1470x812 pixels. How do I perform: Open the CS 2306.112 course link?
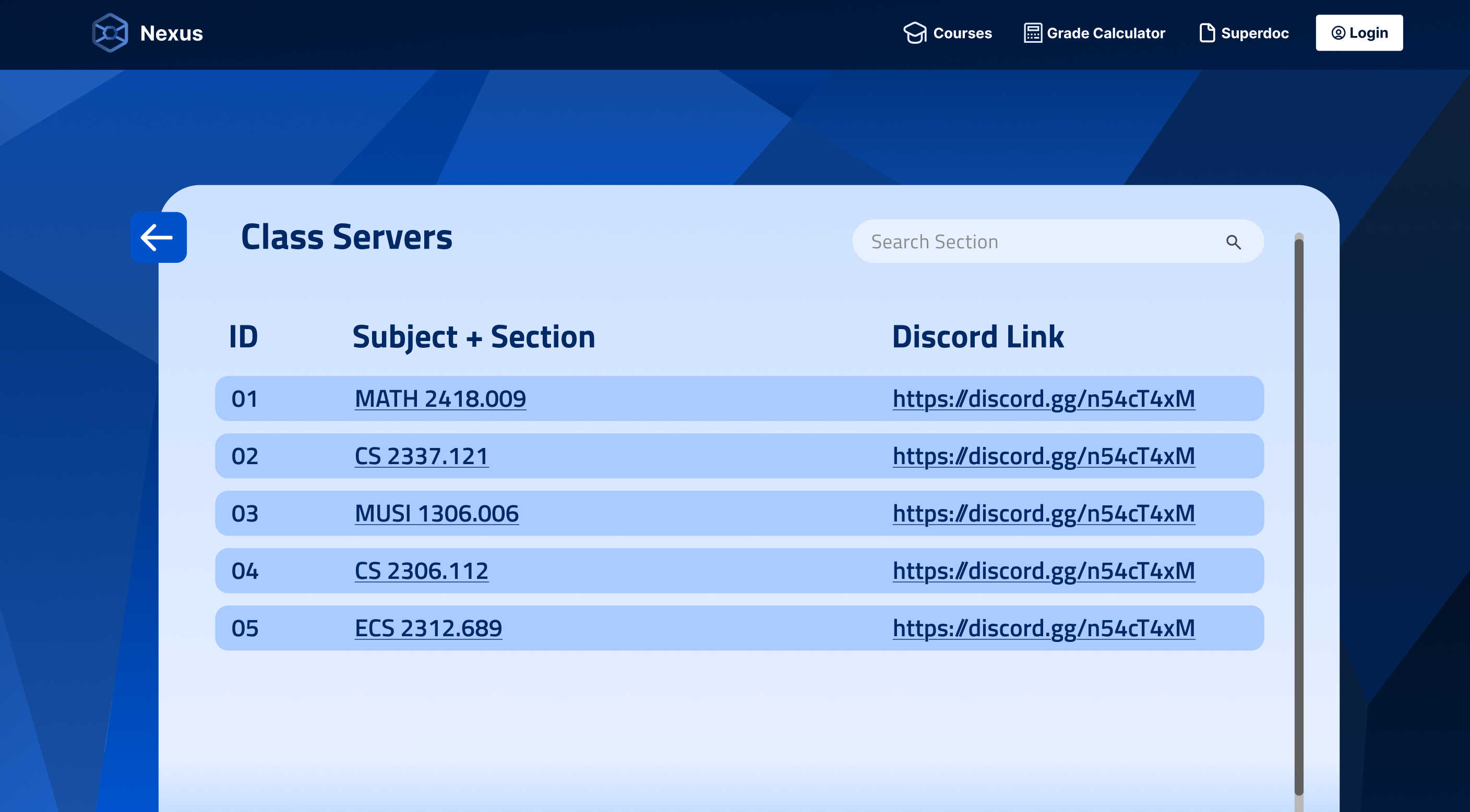[x=421, y=570]
